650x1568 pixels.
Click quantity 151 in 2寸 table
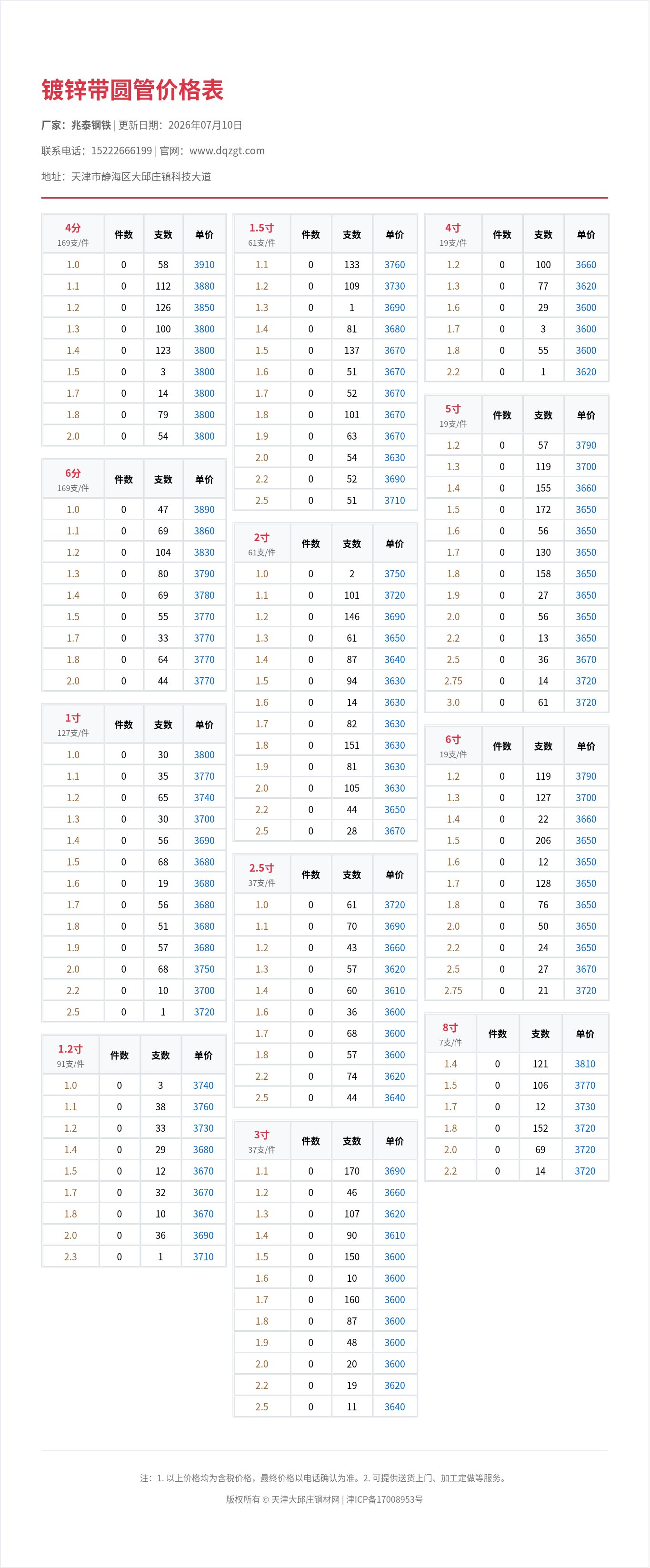[352, 745]
